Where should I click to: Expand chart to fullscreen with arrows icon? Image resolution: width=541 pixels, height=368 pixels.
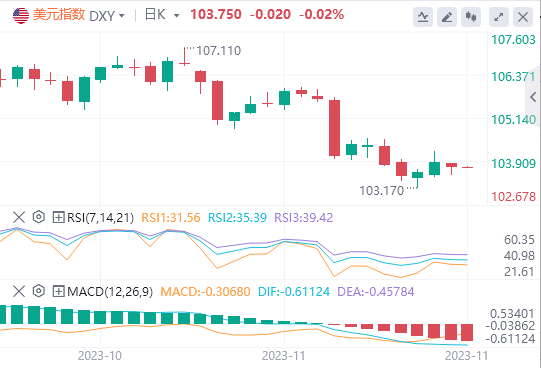click(499, 17)
